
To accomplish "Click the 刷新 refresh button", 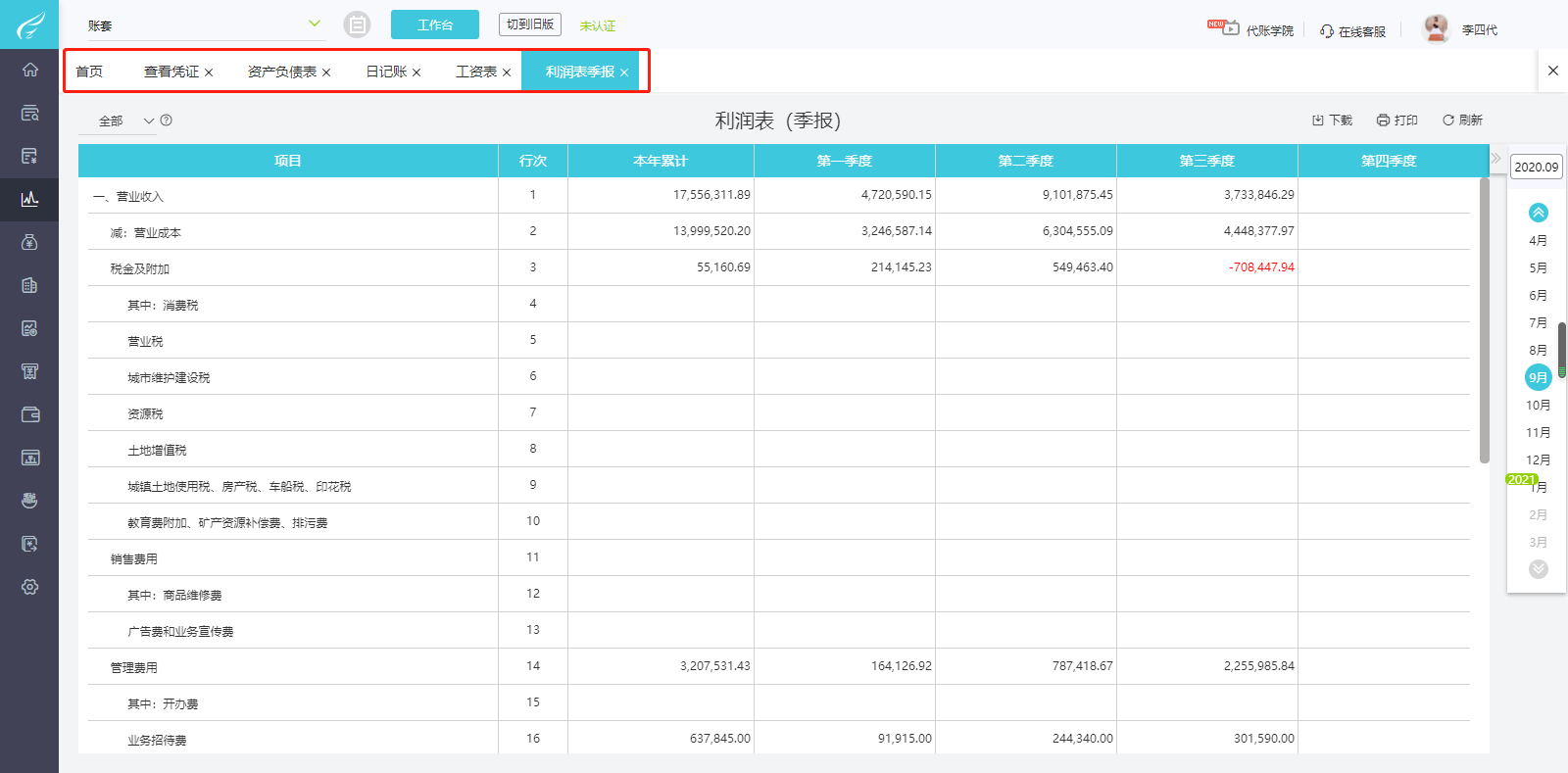I will [1462, 121].
